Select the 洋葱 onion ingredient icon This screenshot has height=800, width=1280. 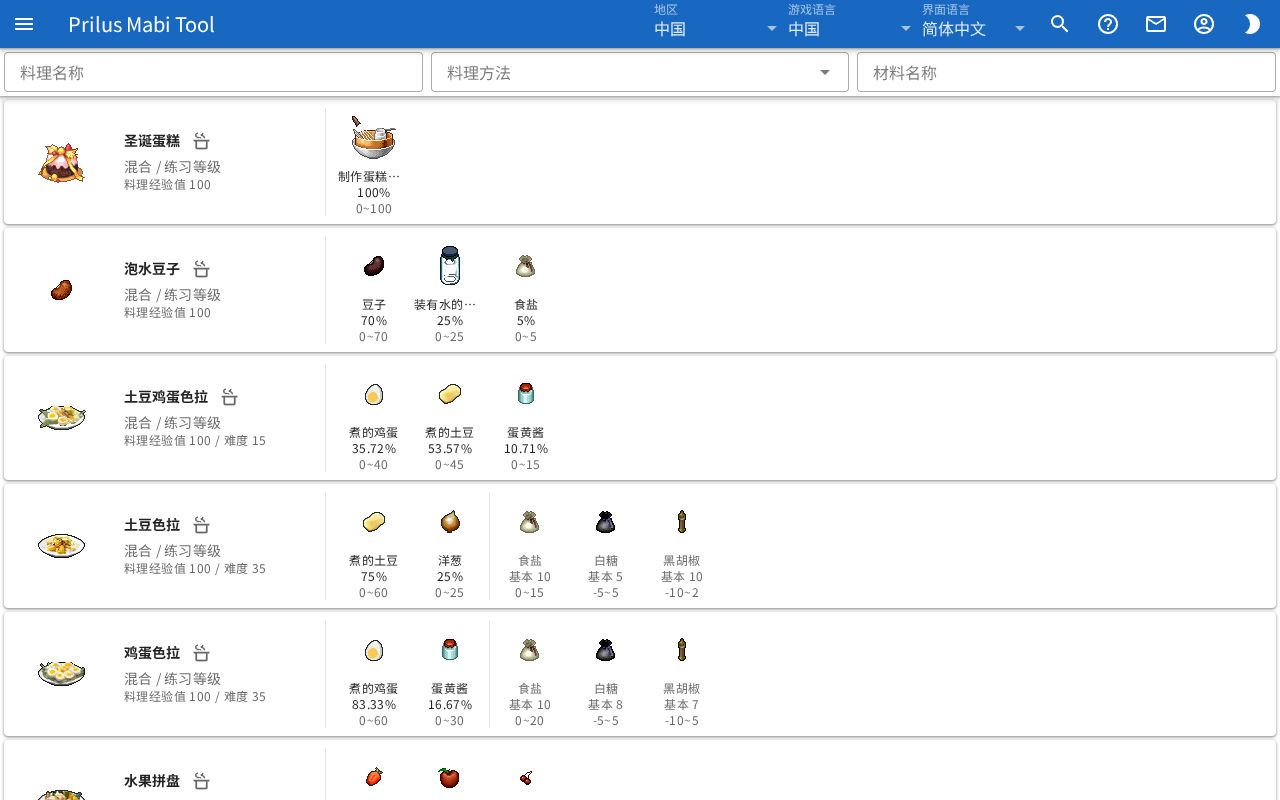(x=450, y=522)
